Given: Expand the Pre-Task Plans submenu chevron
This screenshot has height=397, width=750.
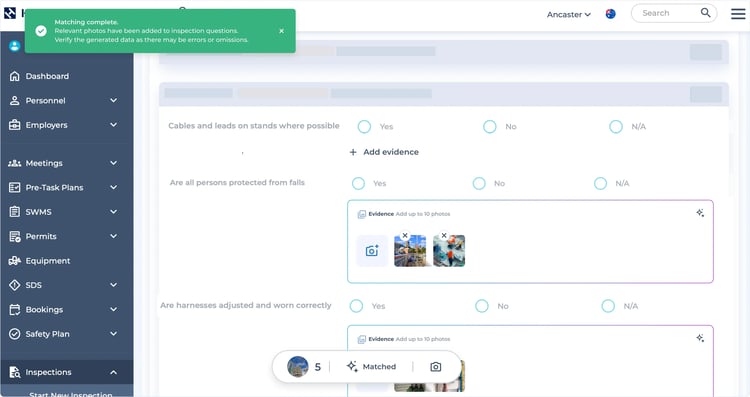Looking at the screenshot, I should point(113,187).
